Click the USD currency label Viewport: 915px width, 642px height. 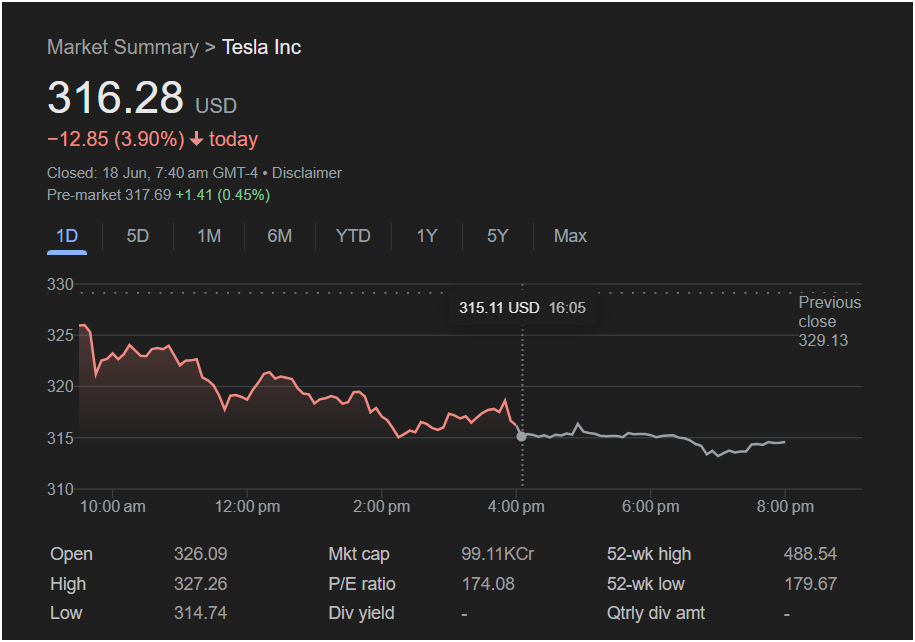pos(216,106)
